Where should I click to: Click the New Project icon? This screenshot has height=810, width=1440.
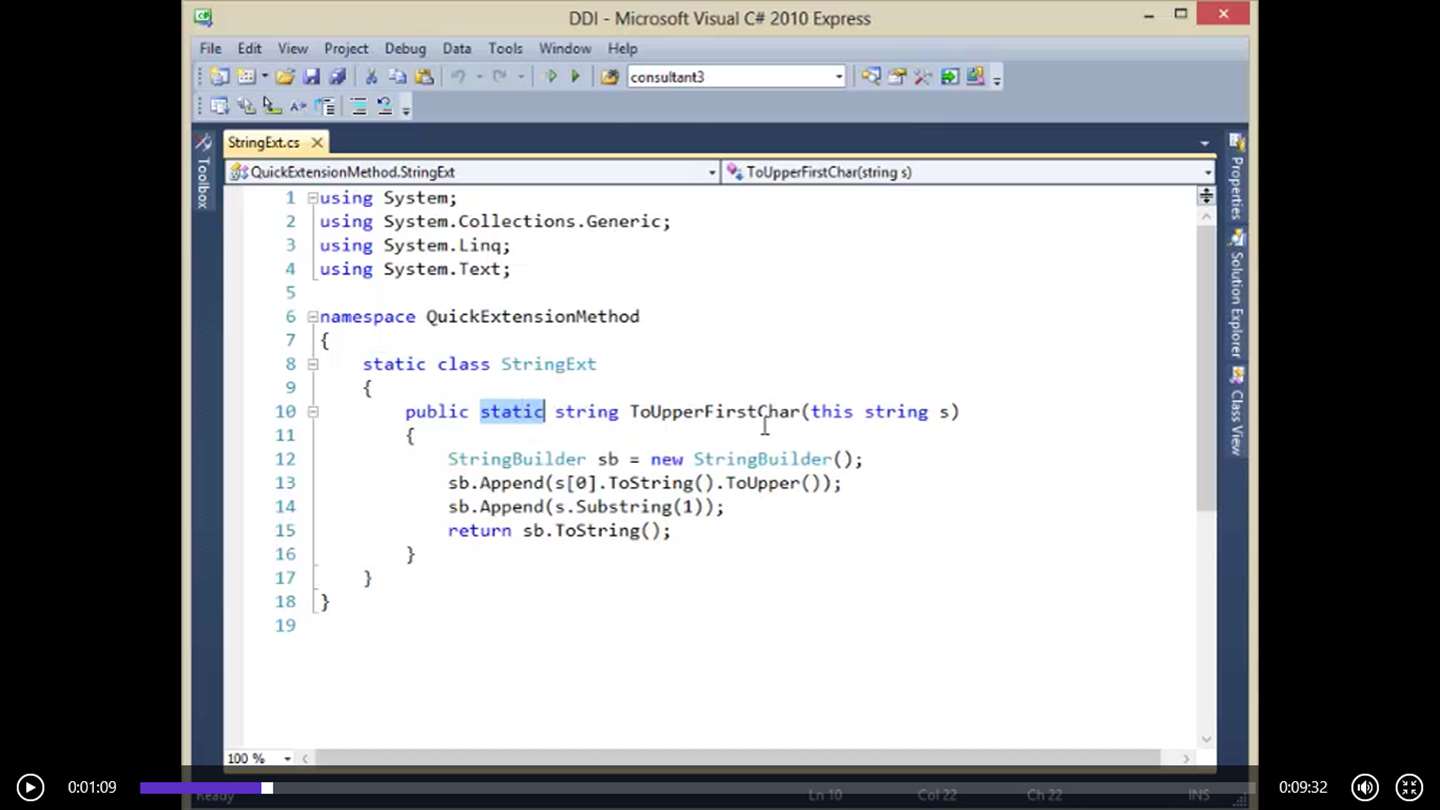pos(220,77)
